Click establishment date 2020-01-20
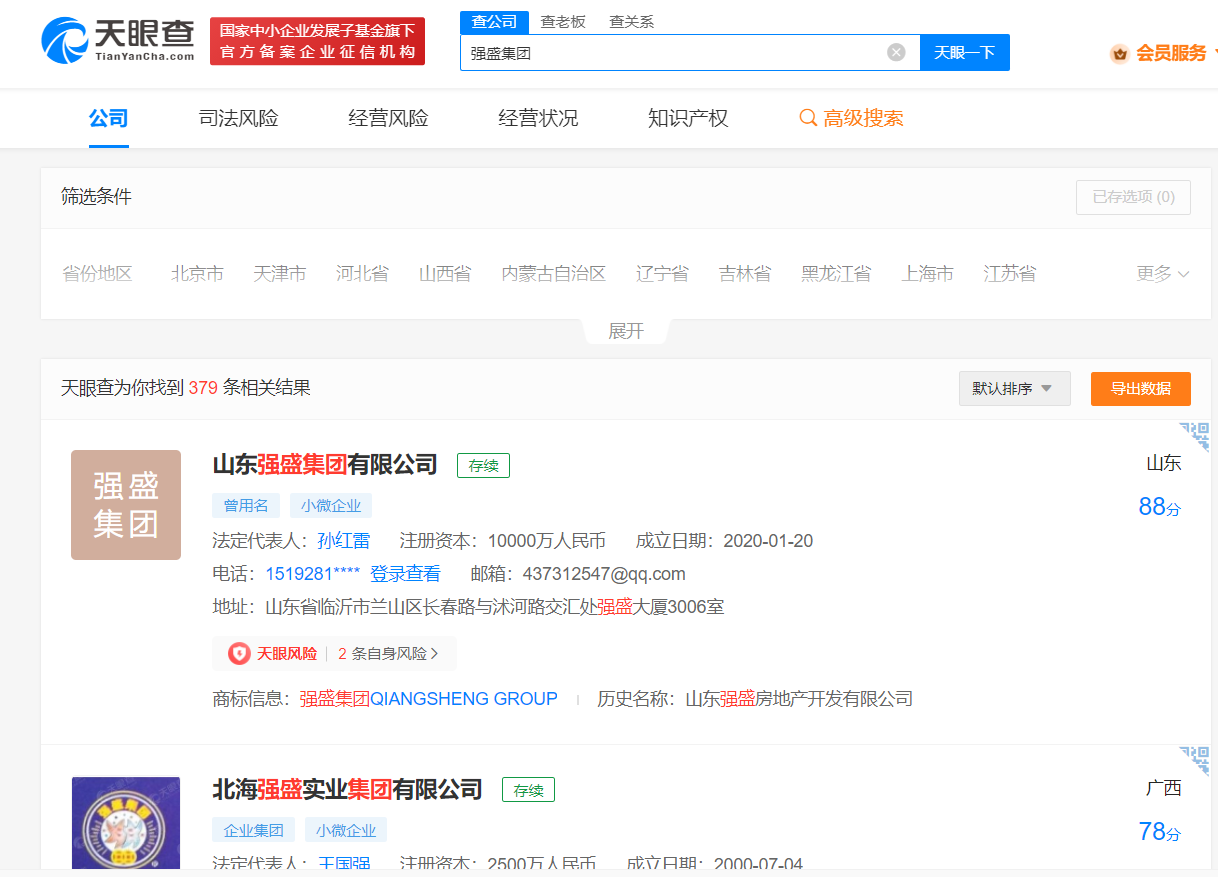This screenshot has height=877, width=1218. (768, 541)
